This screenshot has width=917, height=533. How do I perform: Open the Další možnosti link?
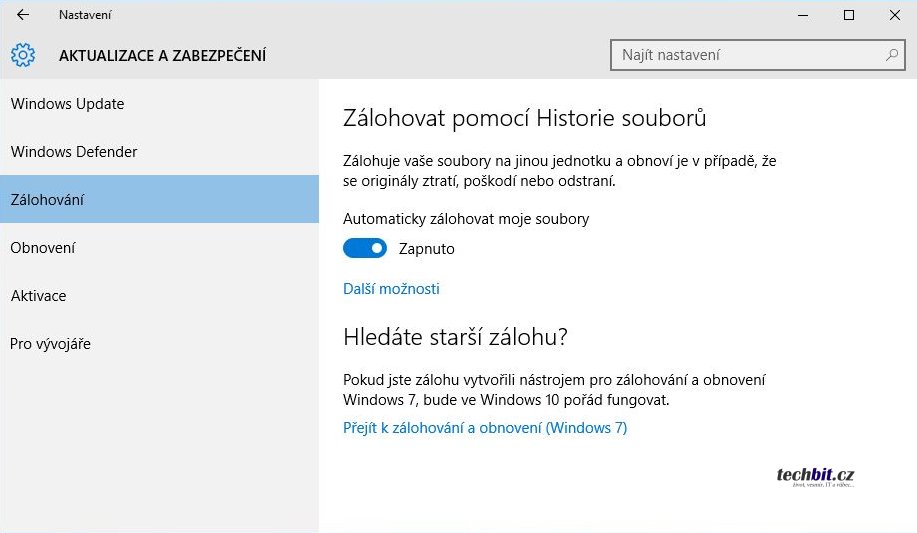pos(391,289)
